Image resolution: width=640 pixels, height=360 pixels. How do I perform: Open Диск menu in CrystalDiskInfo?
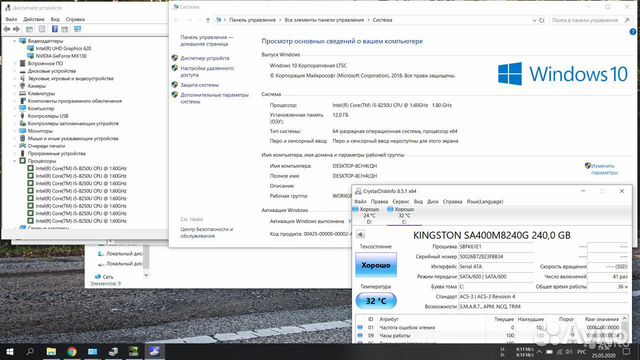(x=433, y=202)
